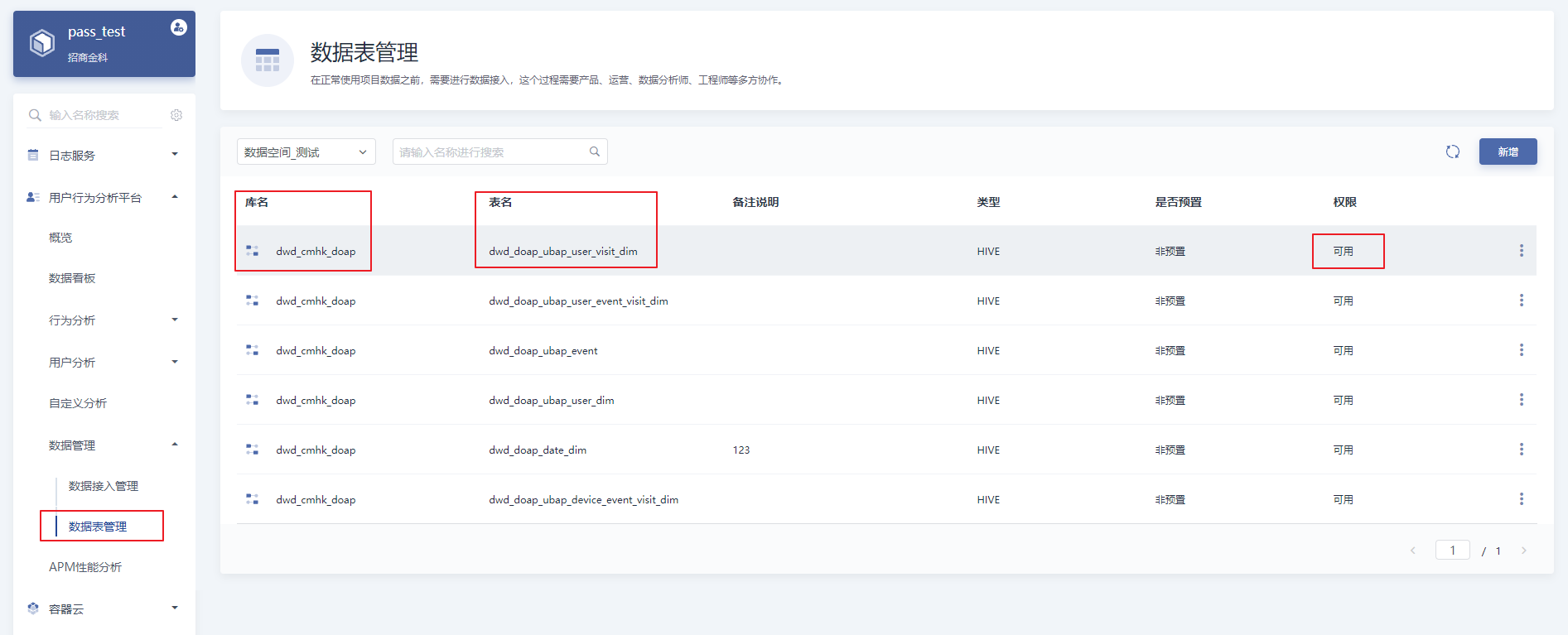
Task: Click the 招商金科 label under pass_test
Action: pos(88,58)
